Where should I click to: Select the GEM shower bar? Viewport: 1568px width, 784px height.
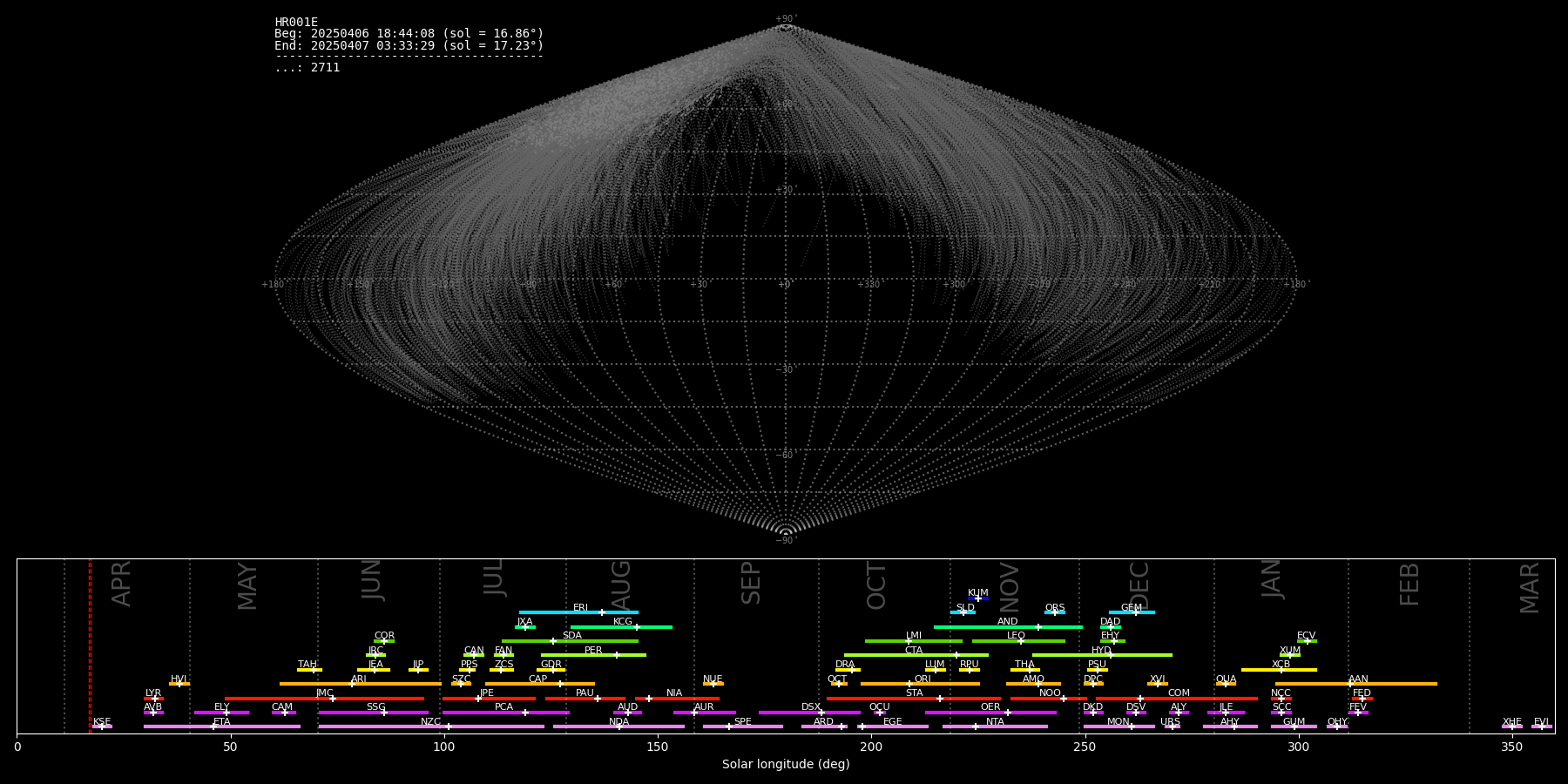click(1132, 612)
